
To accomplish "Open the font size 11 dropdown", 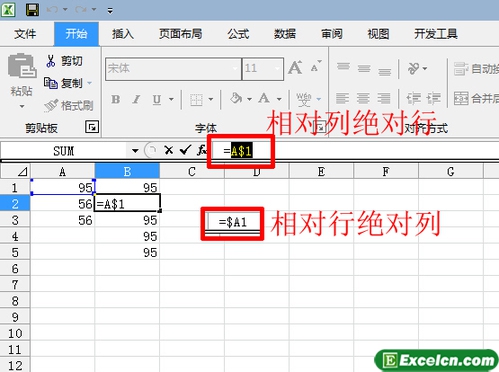I will (x=277, y=69).
